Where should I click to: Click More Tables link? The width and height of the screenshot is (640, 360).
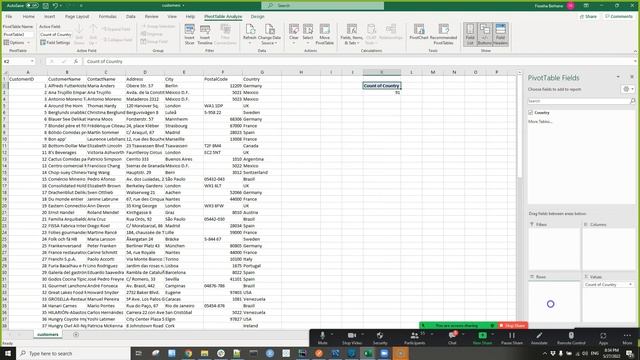[x=540, y=122]
